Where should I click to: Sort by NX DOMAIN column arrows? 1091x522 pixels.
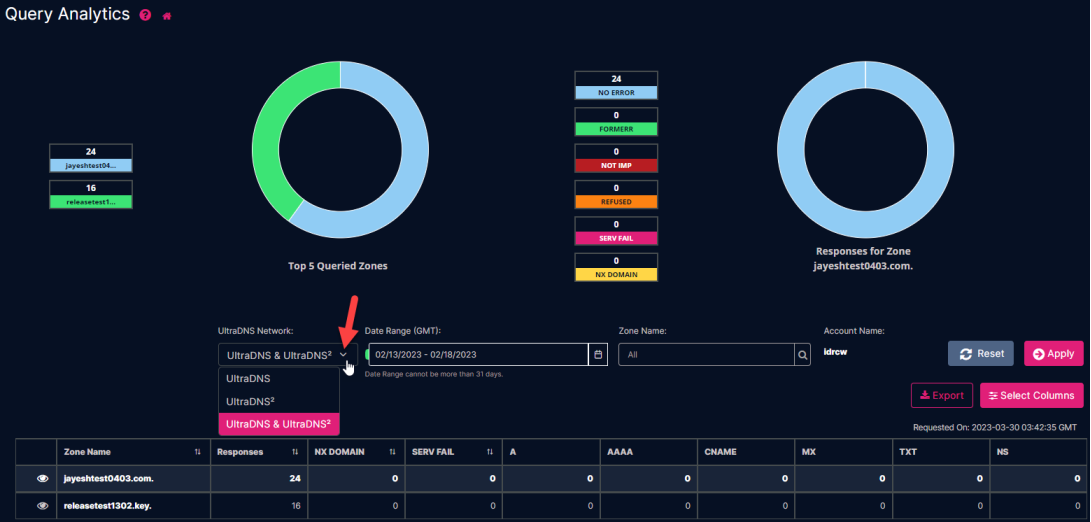[x=392, y=452]
